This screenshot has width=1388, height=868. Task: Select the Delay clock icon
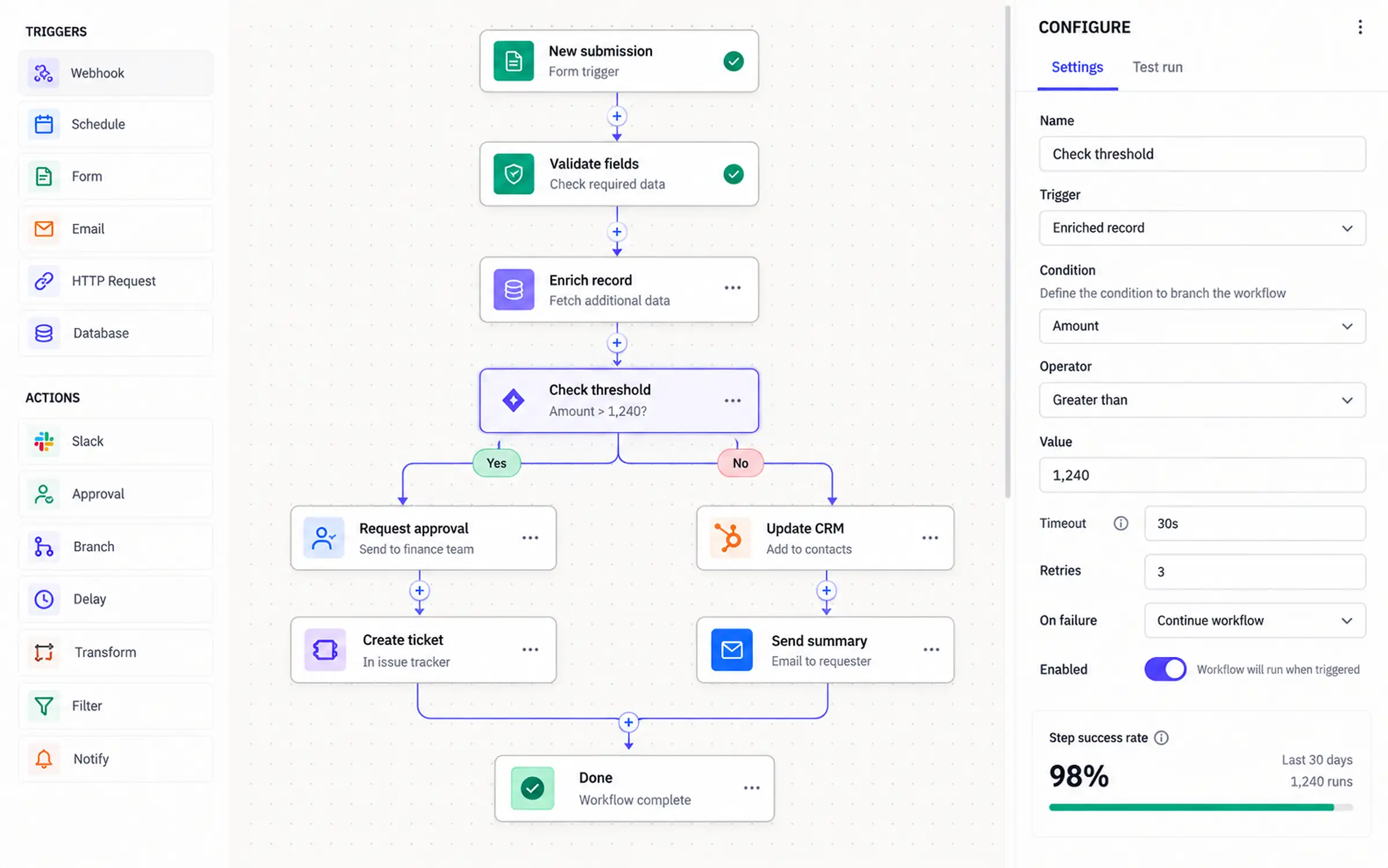43,599
